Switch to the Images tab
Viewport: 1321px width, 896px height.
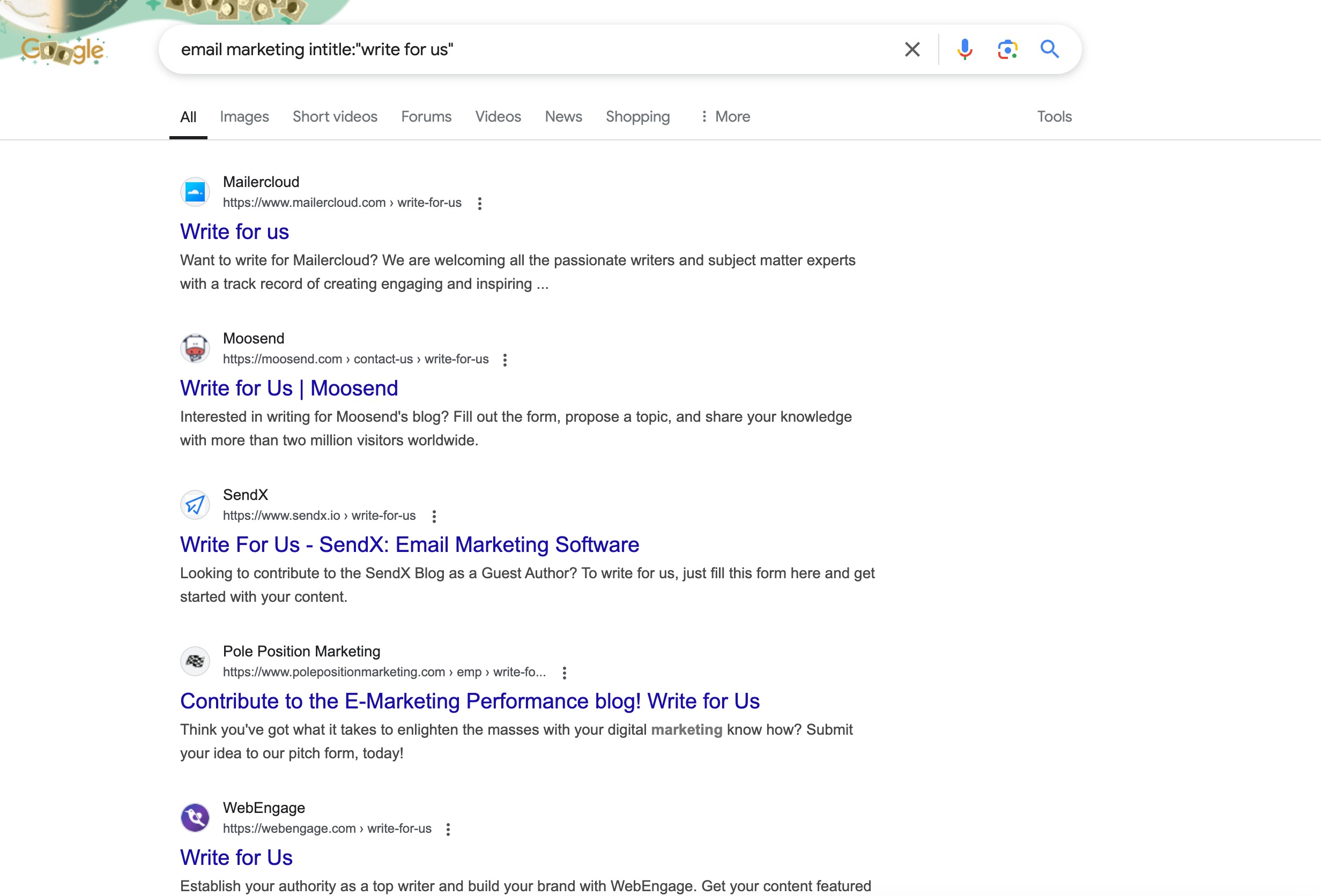tap(244, 116)
